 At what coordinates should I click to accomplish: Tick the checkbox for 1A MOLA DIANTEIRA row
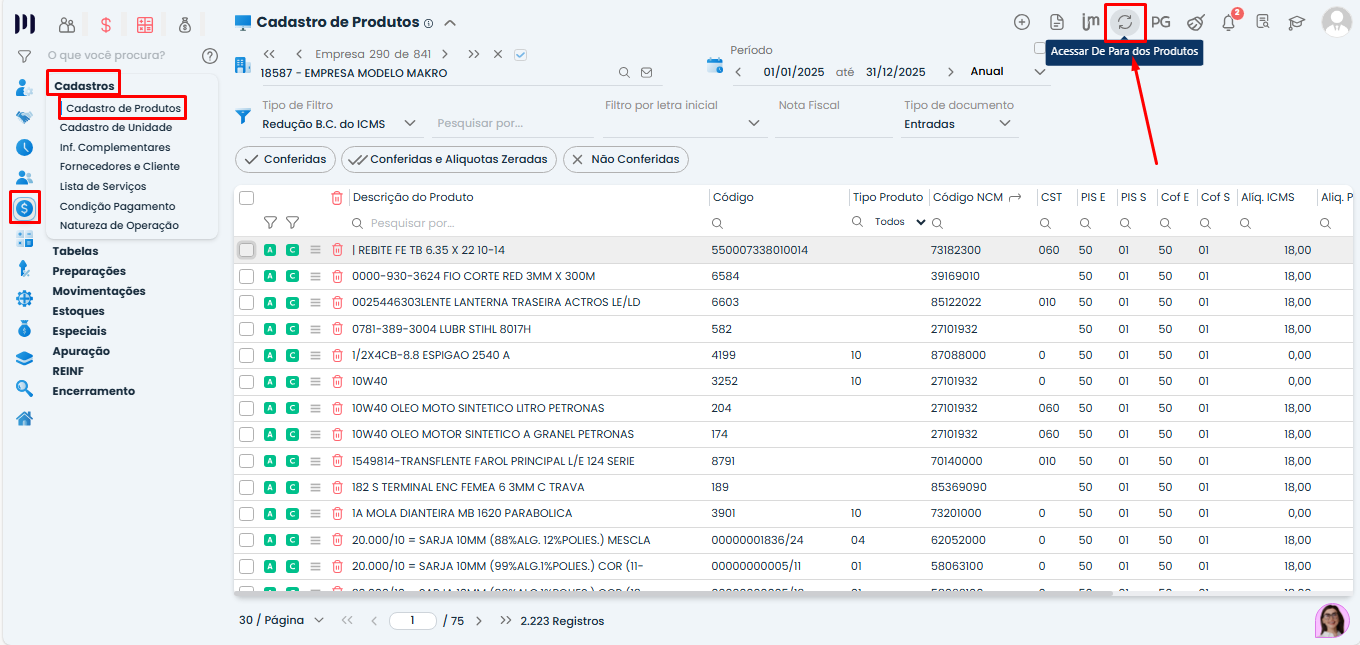click(x=247, y=513)
